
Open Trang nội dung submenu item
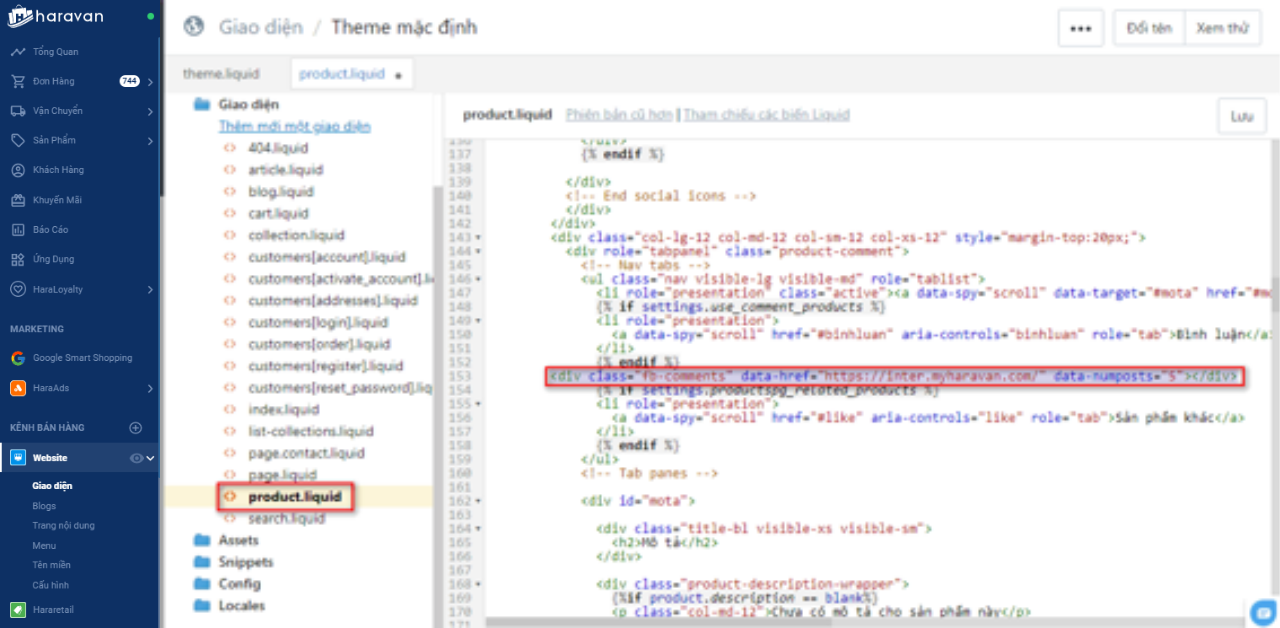(x=63, y=526)
